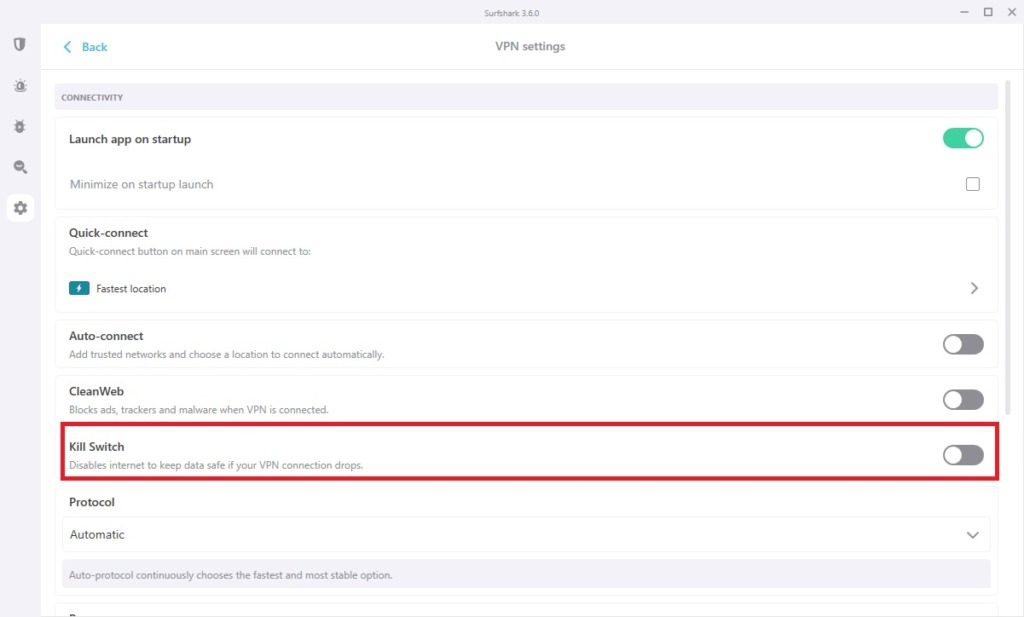Click the CleanWeb description text
This screenshot has width=1024, height=617.
[199, 410]
